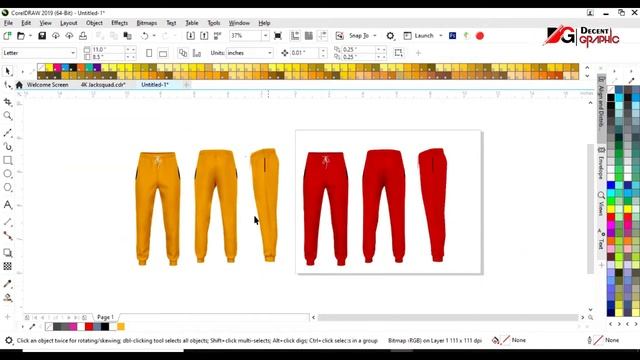Click the Page 1 tab

[105, 317]
